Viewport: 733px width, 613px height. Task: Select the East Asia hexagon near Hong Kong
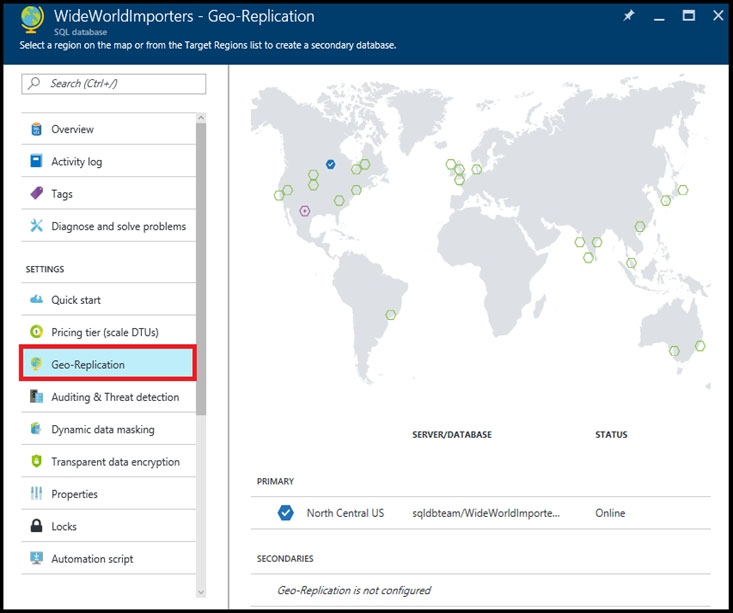point(640,226)
